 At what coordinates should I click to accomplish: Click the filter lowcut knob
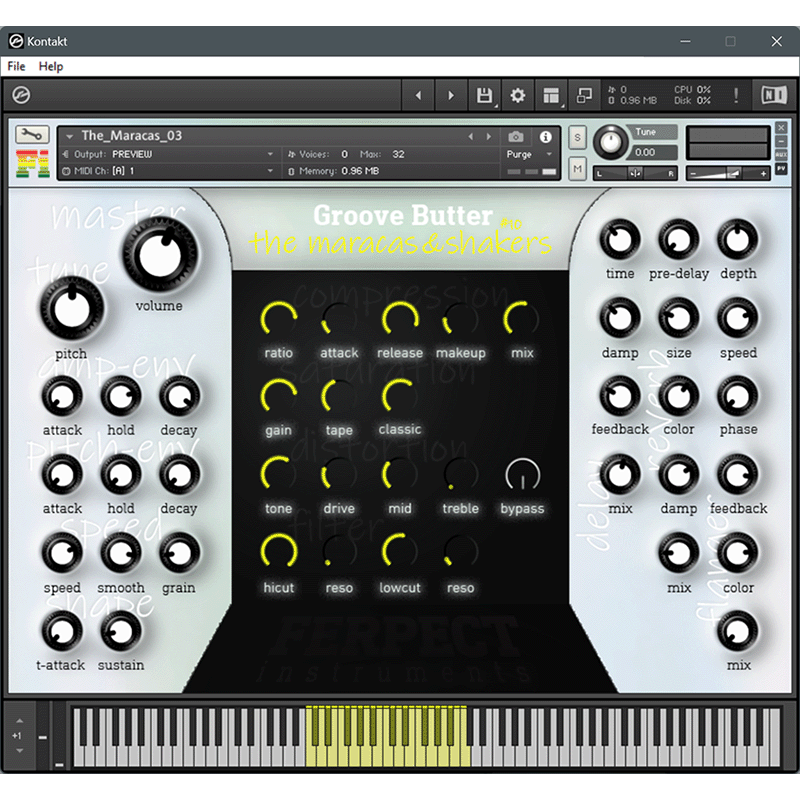coord(400,552)
